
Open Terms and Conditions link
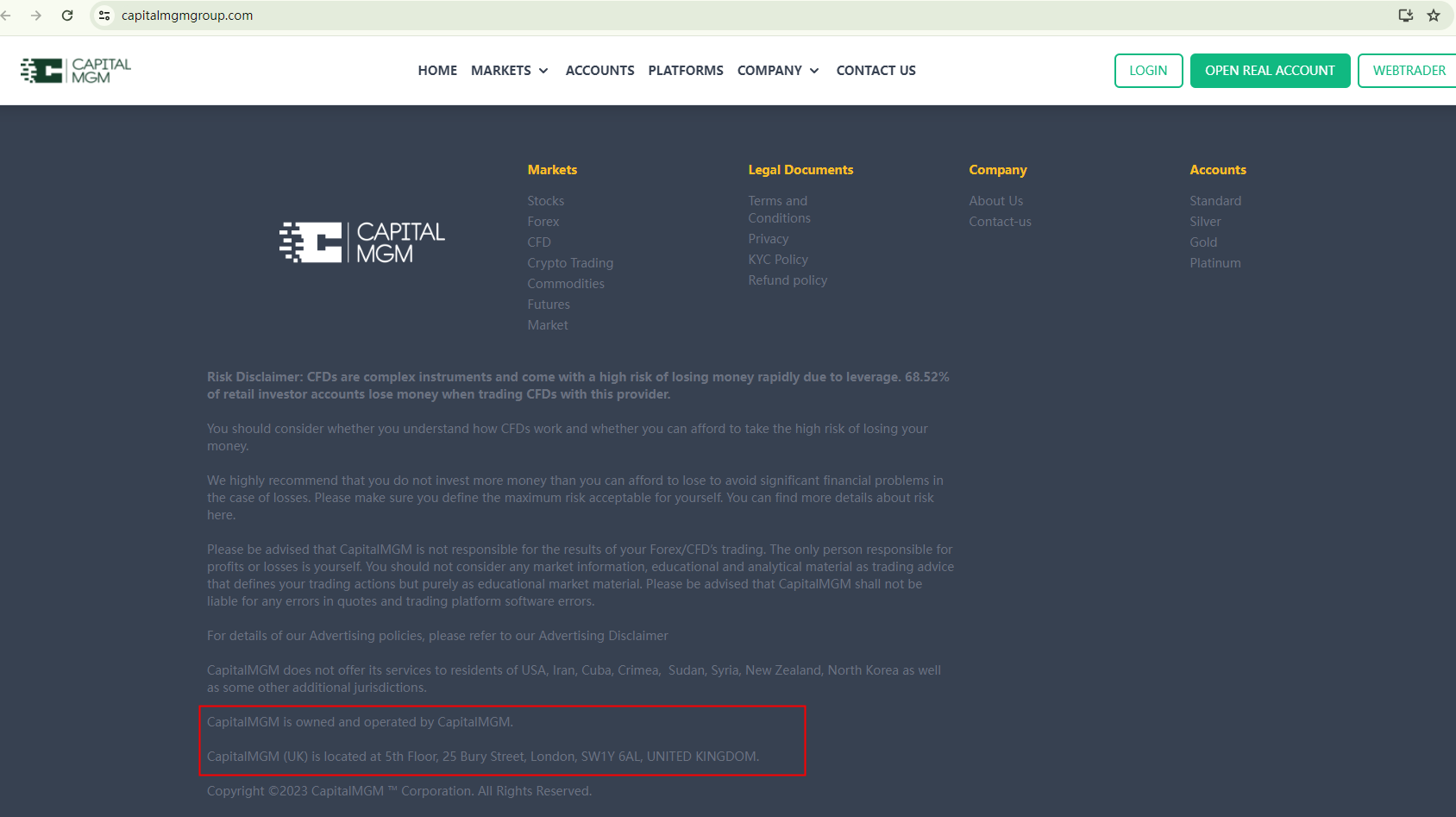(x=780, y=210)
